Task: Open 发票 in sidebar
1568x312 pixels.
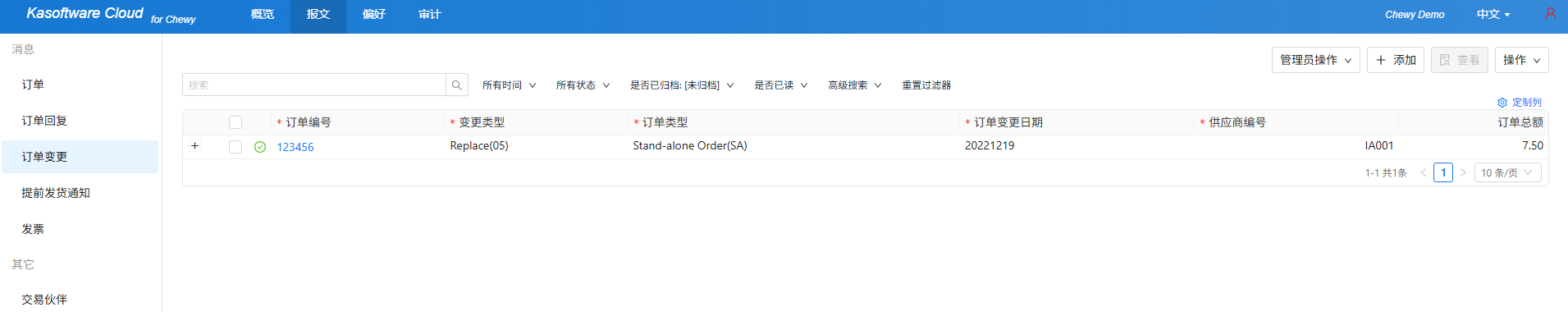Action: (x=80, y=229)
